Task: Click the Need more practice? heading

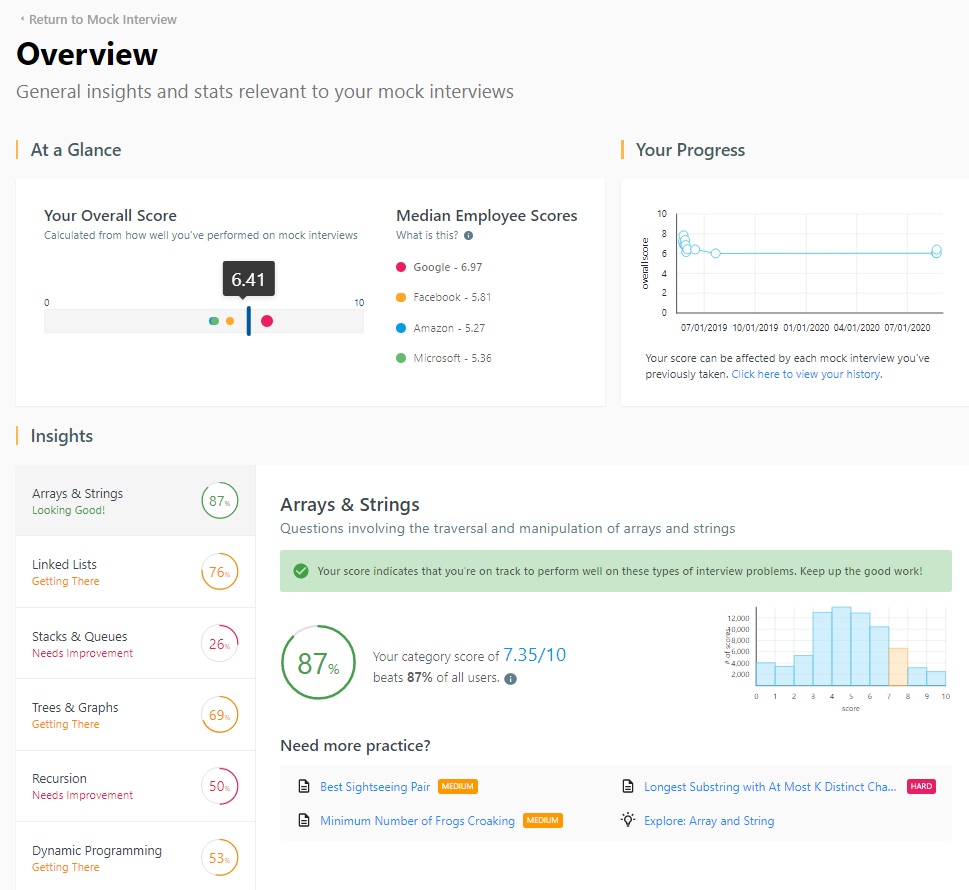Action: [355, 745]
